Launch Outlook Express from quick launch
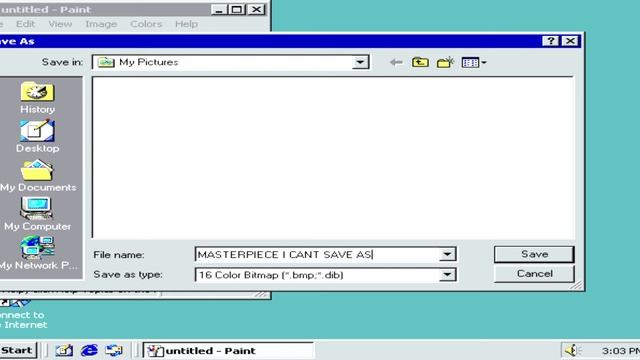This screenshot has height=360, width=640. (x=114, y=350)
